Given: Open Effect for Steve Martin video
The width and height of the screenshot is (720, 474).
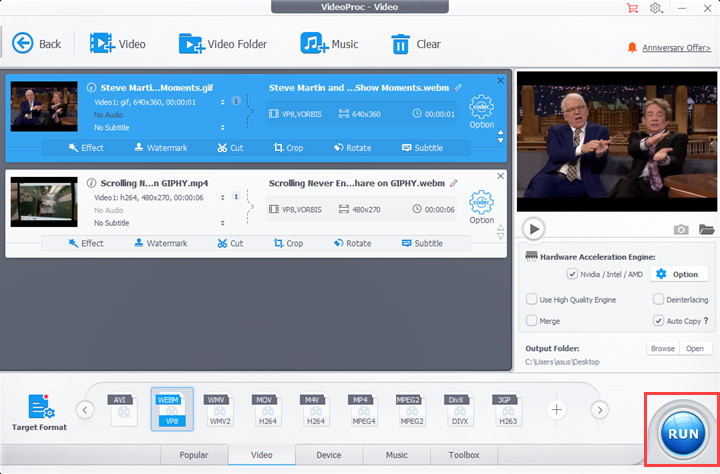Looking at the screenshot, I should click(86, 147).
